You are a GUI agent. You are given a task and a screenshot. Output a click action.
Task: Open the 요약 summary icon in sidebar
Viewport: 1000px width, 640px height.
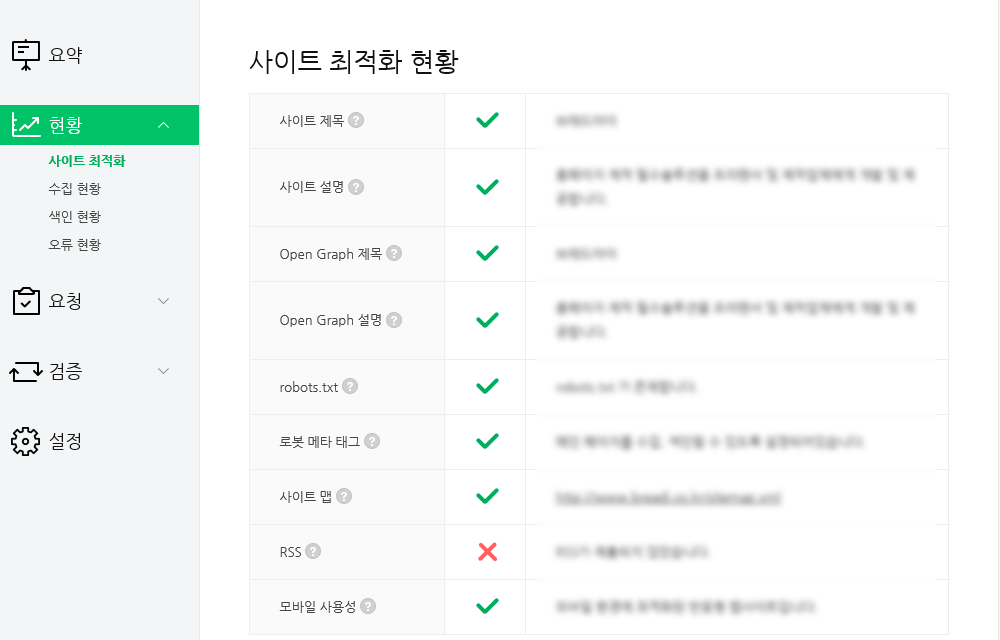pyautogui.click(x=25, y=55)
